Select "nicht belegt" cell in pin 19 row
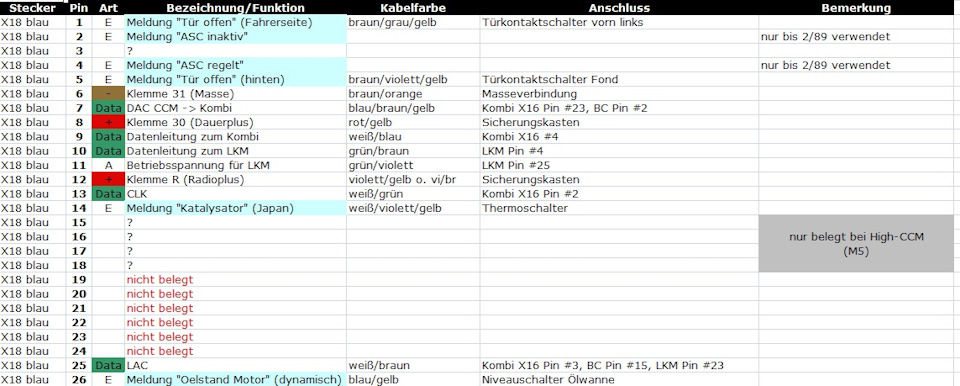The image size is (960, 386). [x=236, y=279]
